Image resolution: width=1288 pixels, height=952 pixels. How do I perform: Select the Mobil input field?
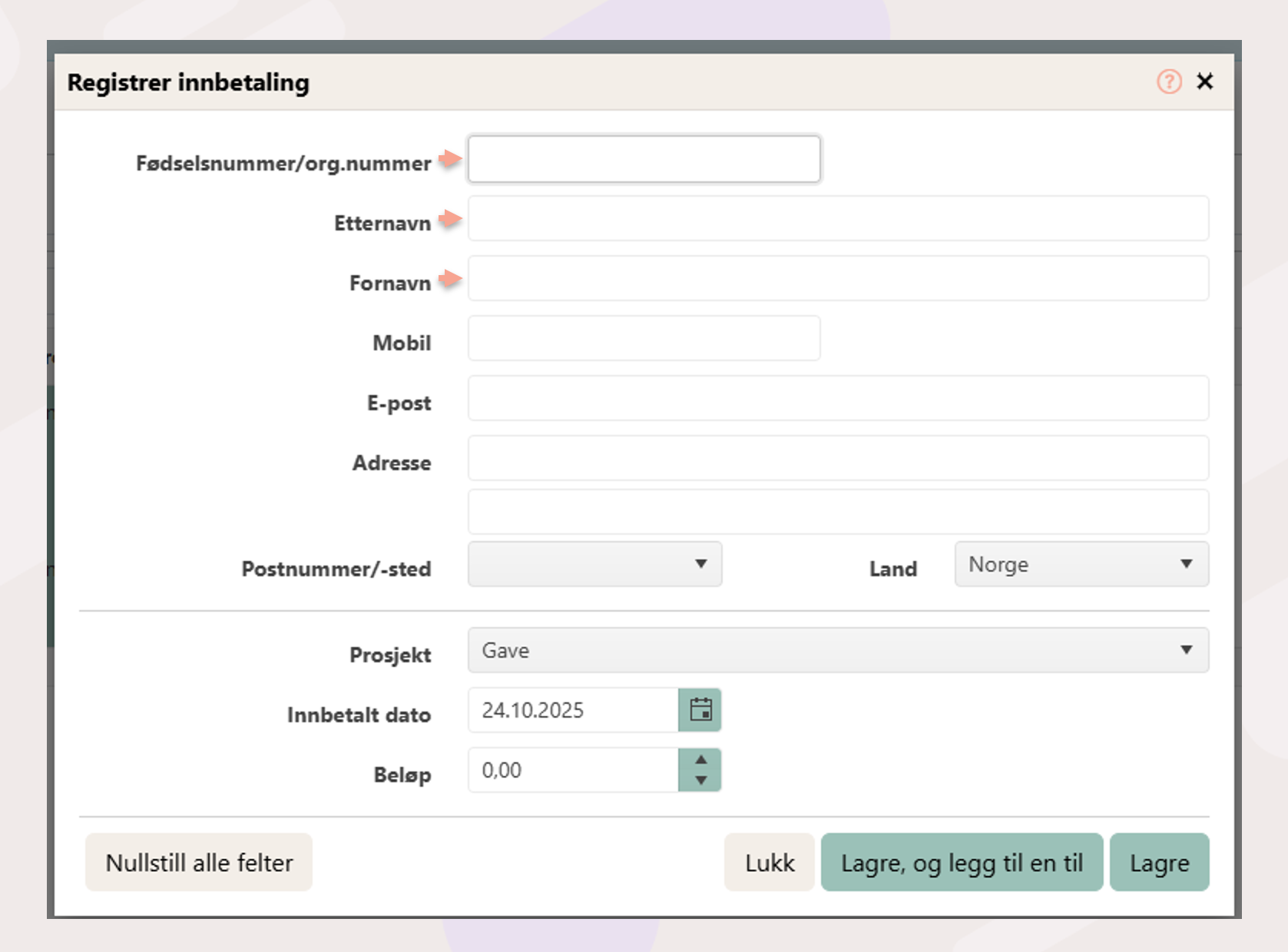pyautogui.click(x=644, y=338)
